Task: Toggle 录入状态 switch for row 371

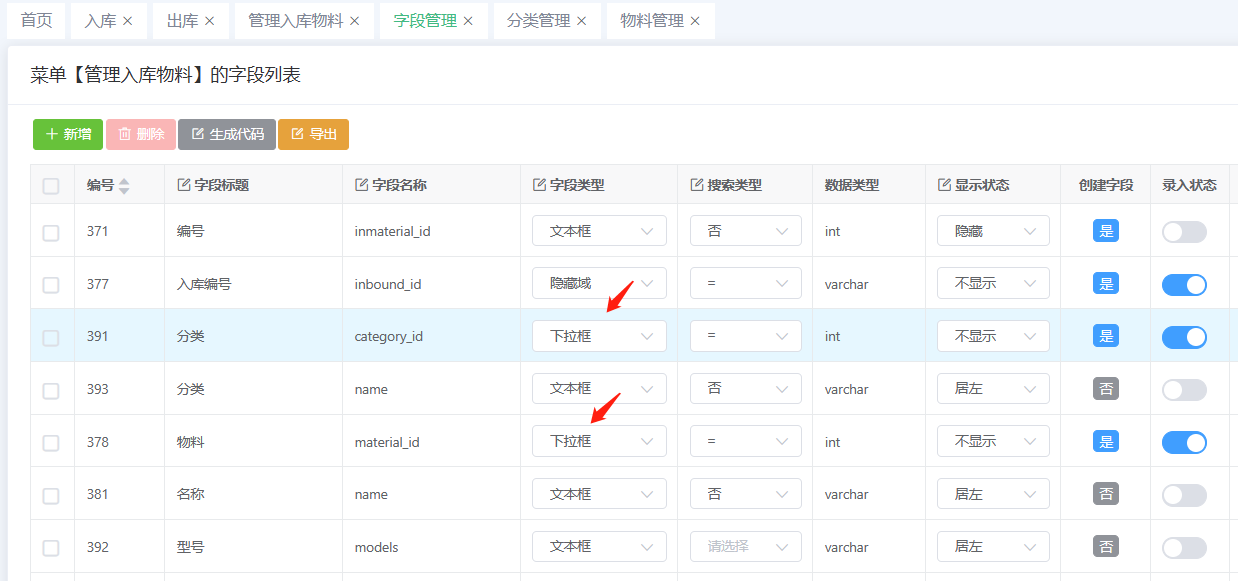Action: [1184, 232]
